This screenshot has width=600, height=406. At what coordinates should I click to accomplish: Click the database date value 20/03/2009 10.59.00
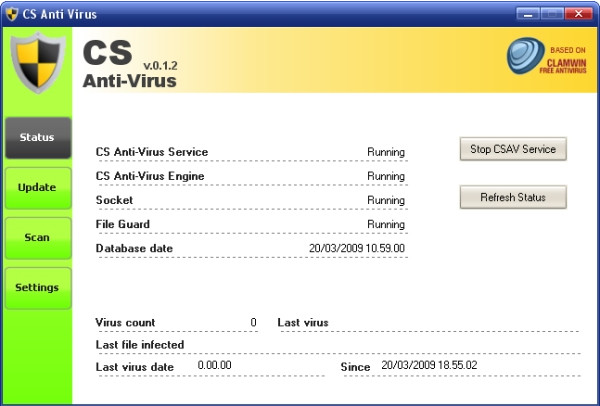pyautogui.click(x=357, y=248)
